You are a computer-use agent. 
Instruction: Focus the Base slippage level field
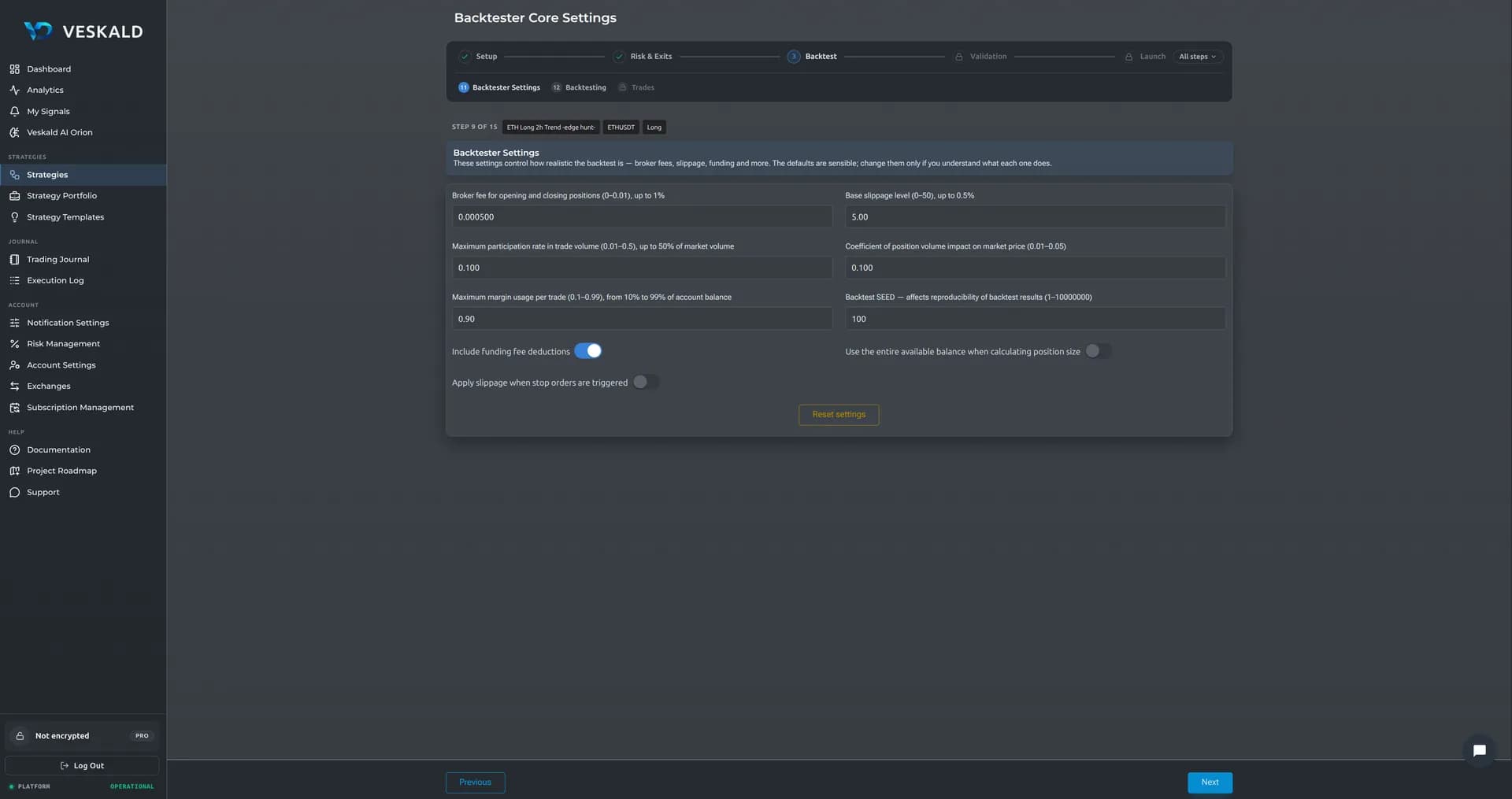point(1035,217)
